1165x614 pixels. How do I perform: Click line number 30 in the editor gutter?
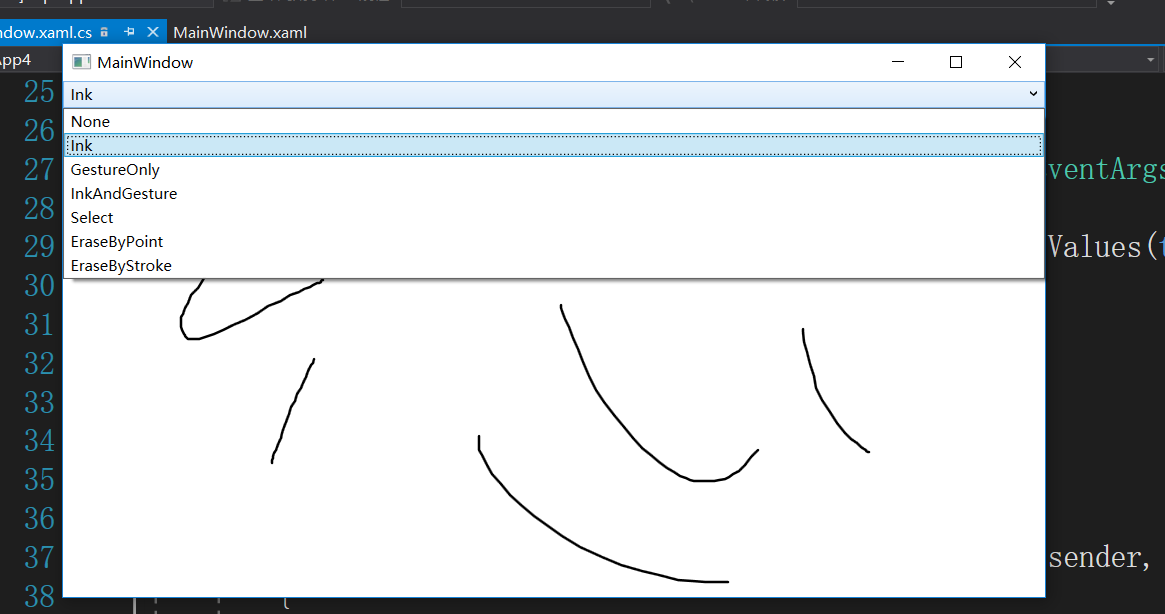point(40,286)
